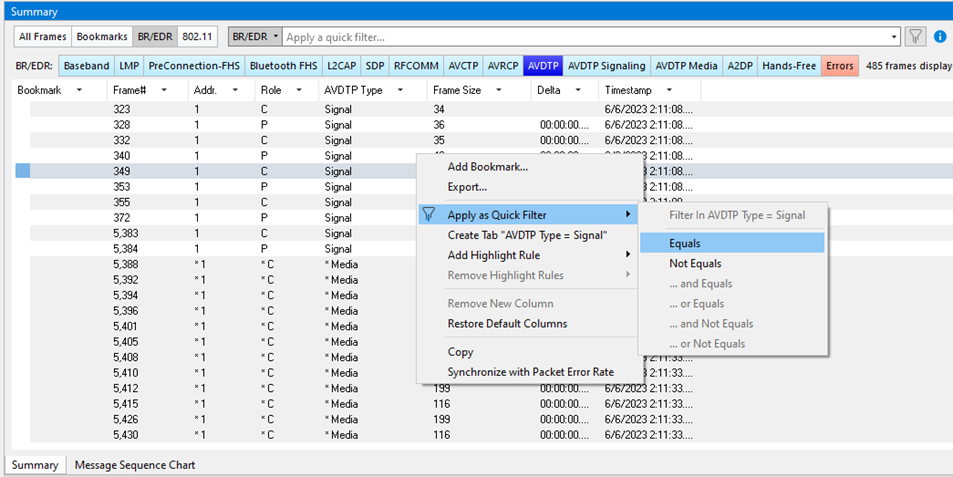Select the 802.11 view toggle
953x477 pixels.
(x=198, y=36)
